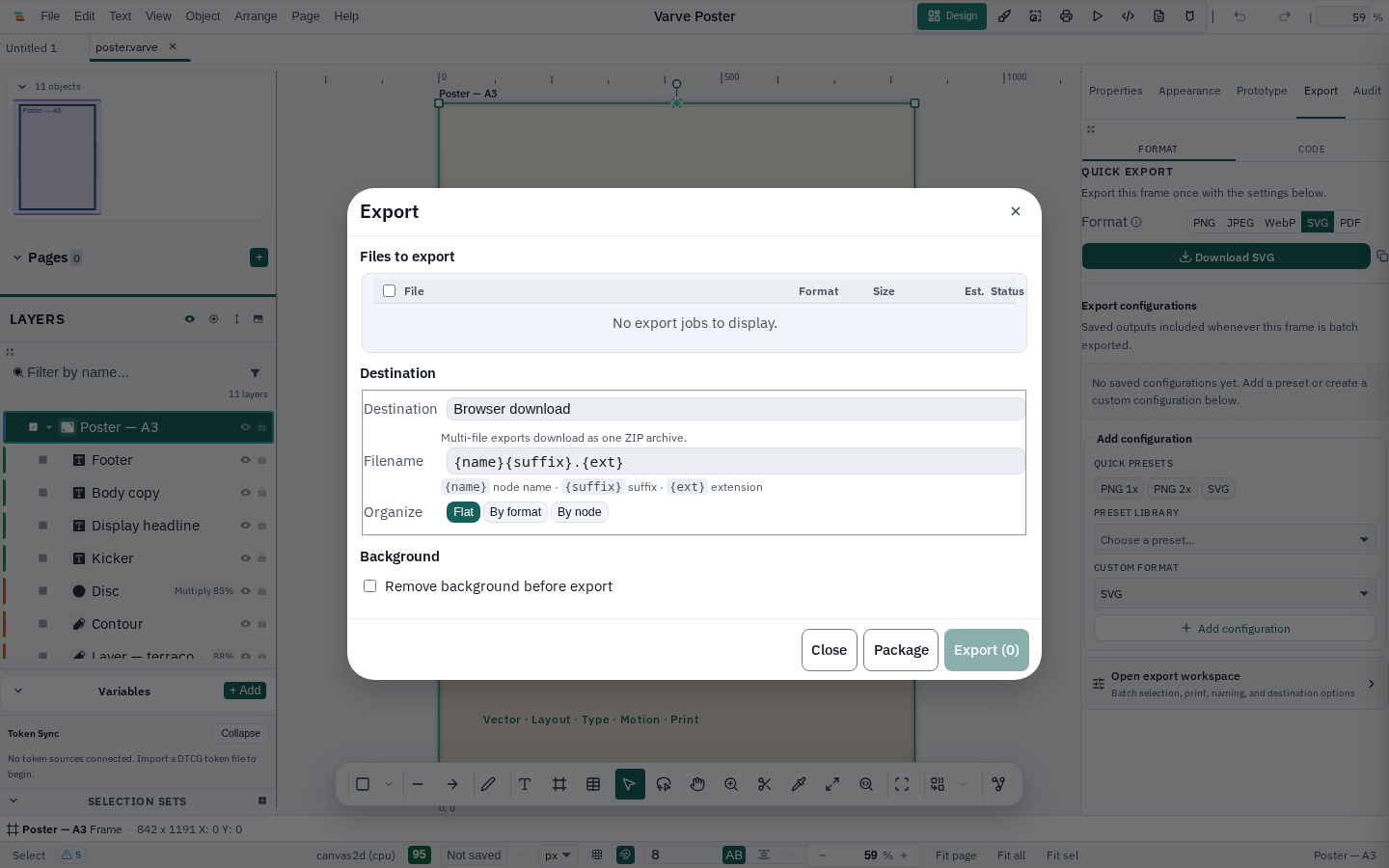Viewport: 1389px width, 868px height.
Task: Open the Custom format SVG dropdown
Action: point(1235,594)
